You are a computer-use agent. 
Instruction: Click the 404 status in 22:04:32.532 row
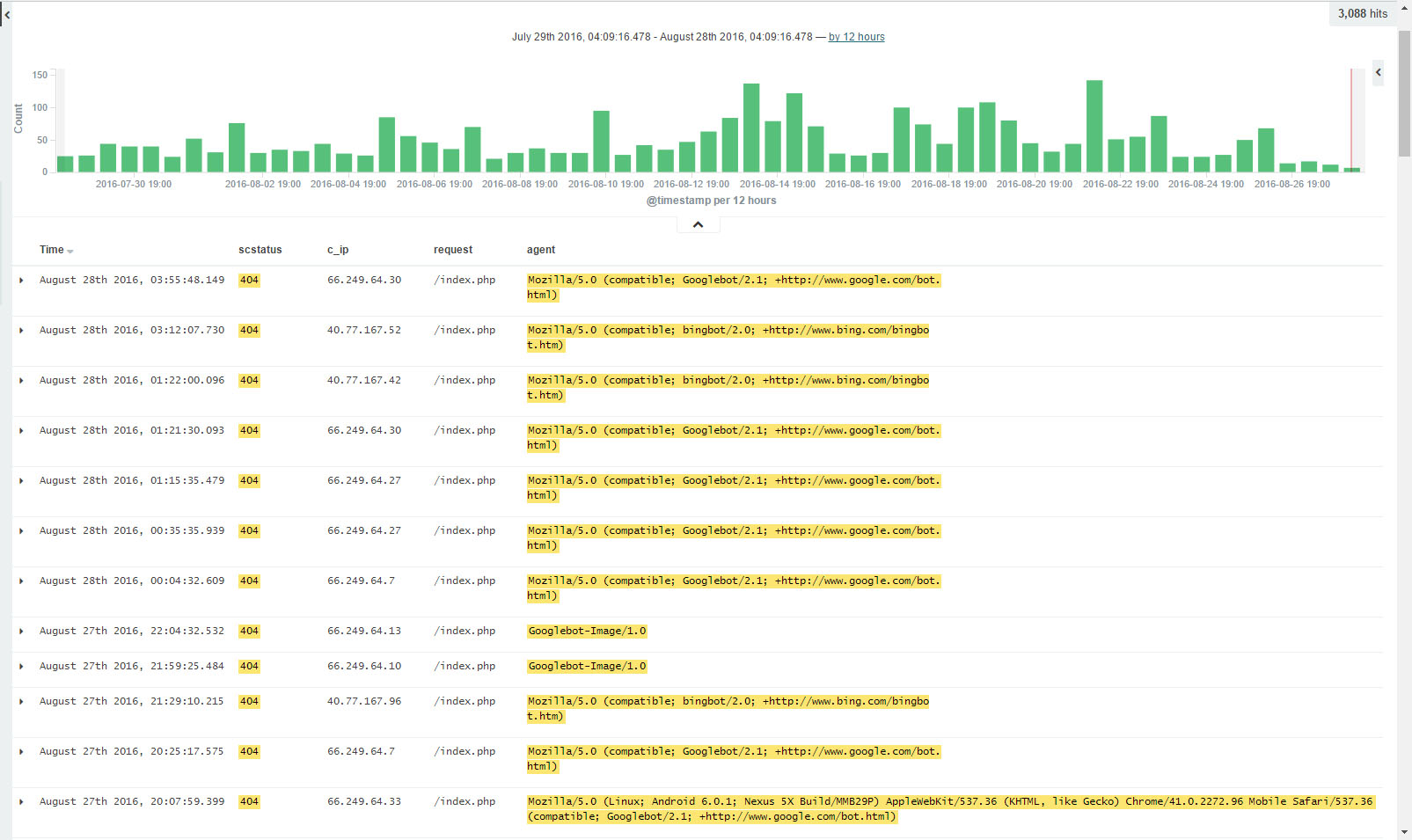click(249, 631)
